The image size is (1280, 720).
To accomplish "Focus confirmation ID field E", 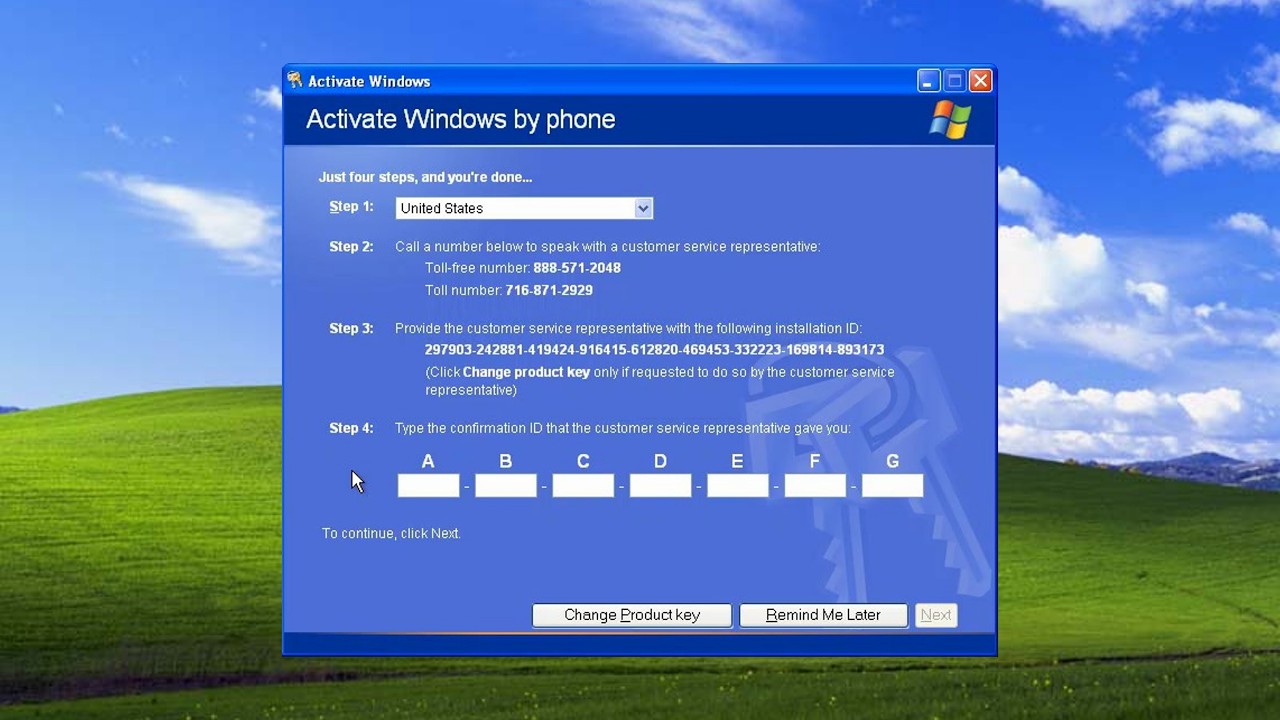I will click(x=738, y=485).
